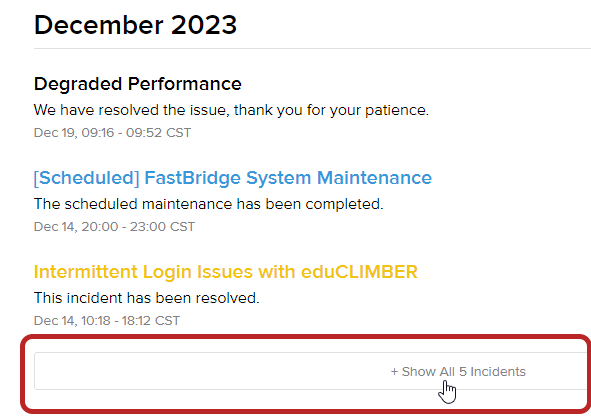Select the Degraded Performance incident title
Screen dimensions: 591x419
tap(138, 84)
